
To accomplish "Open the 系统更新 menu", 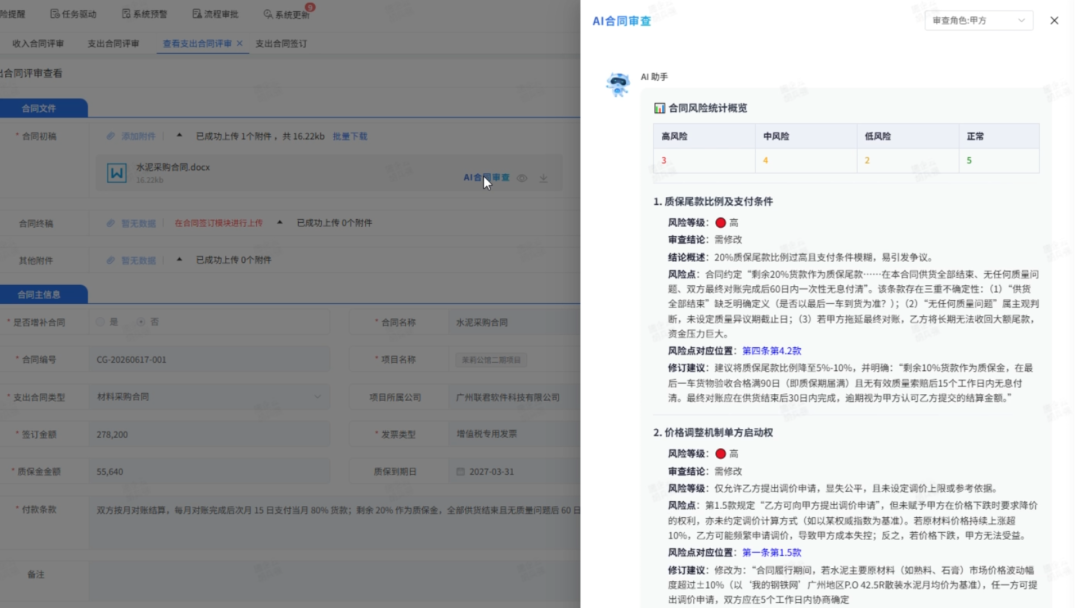I will pyautogui.click(x=287, y=14).
